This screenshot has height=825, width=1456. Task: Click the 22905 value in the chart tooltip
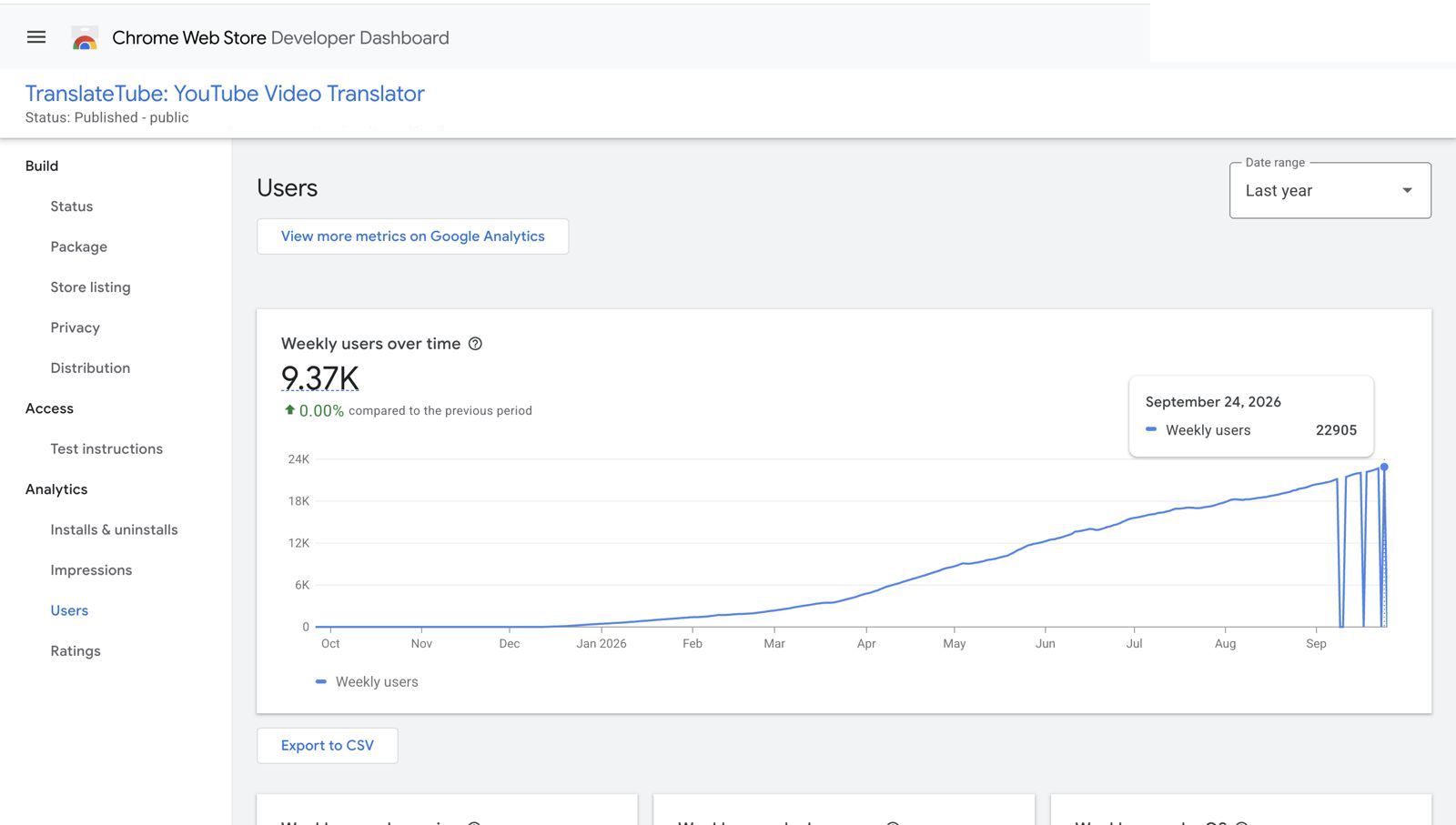point(1336,430)
